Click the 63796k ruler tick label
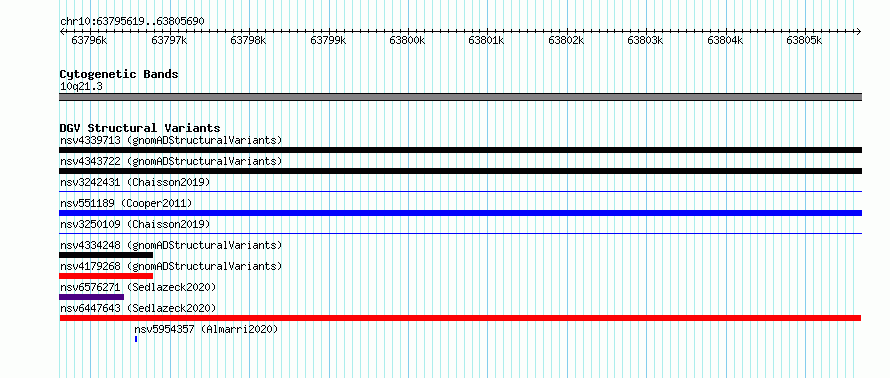This screenshot has height=378, width=890. (89, 40)
